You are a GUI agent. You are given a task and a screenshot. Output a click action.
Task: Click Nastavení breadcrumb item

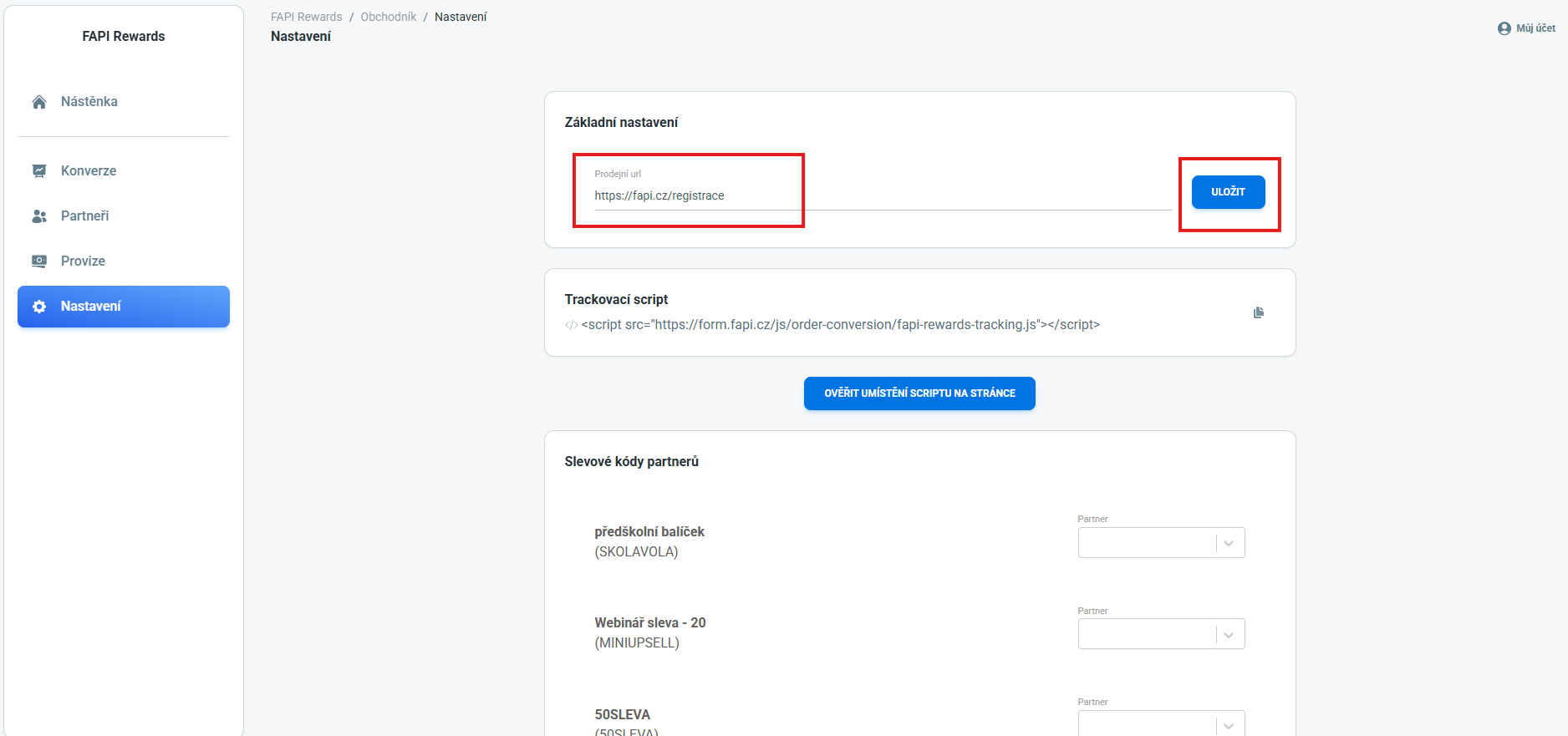point(461,17)
